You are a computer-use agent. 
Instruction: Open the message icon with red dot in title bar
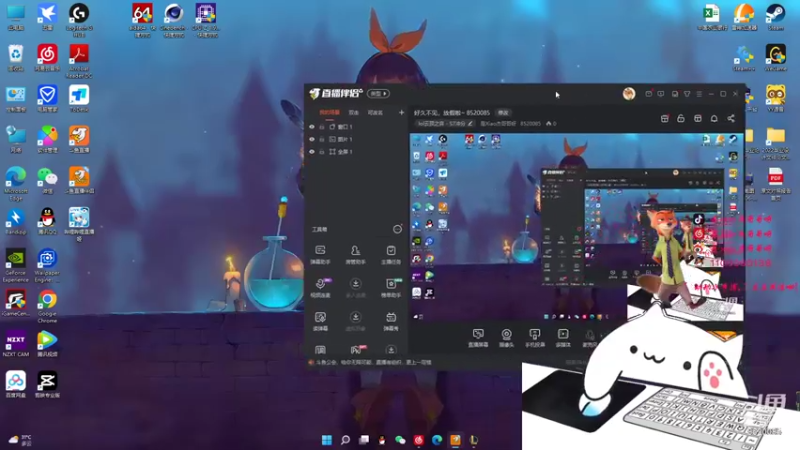click(648, 94)
